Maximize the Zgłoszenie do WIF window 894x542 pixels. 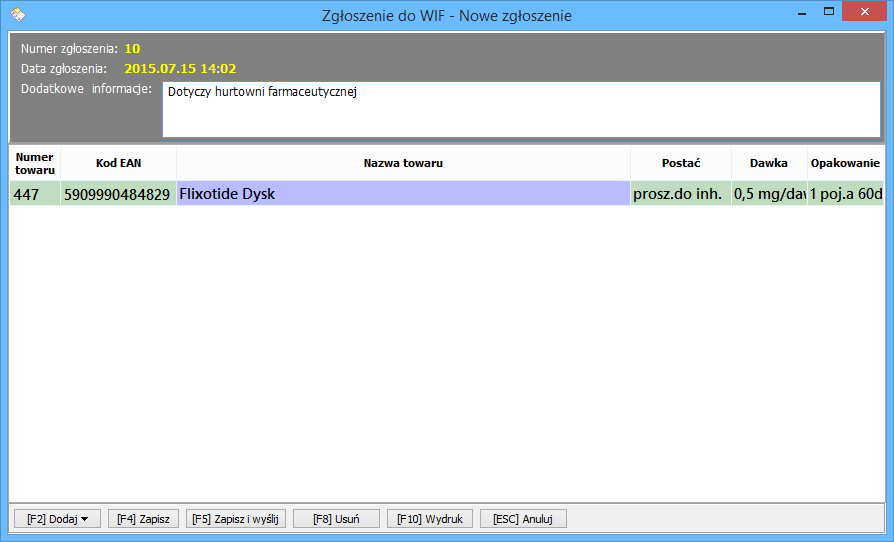coord(829,11)
